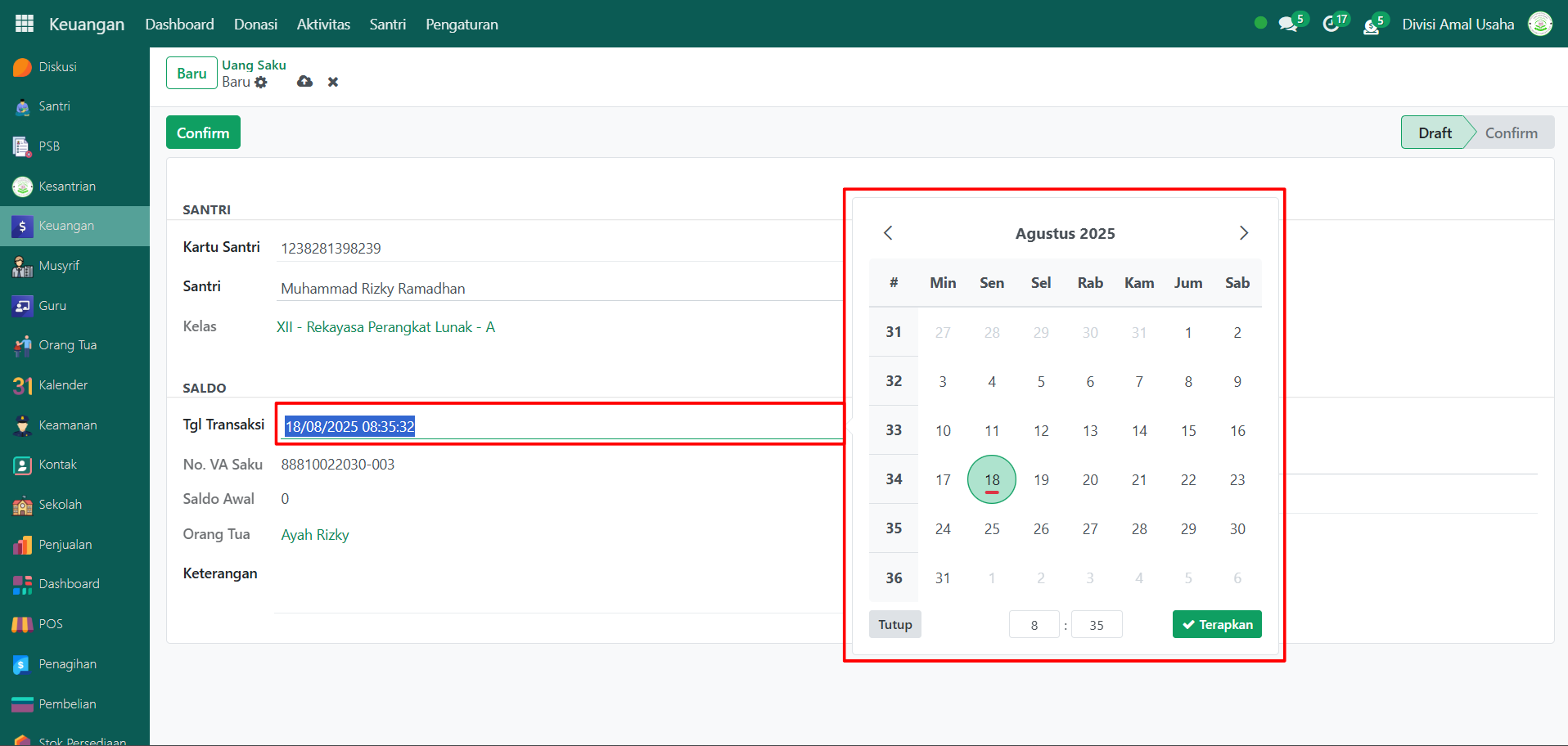
Task: Open the gear settings icon beside Baru
Action: [x=261, y=83]
